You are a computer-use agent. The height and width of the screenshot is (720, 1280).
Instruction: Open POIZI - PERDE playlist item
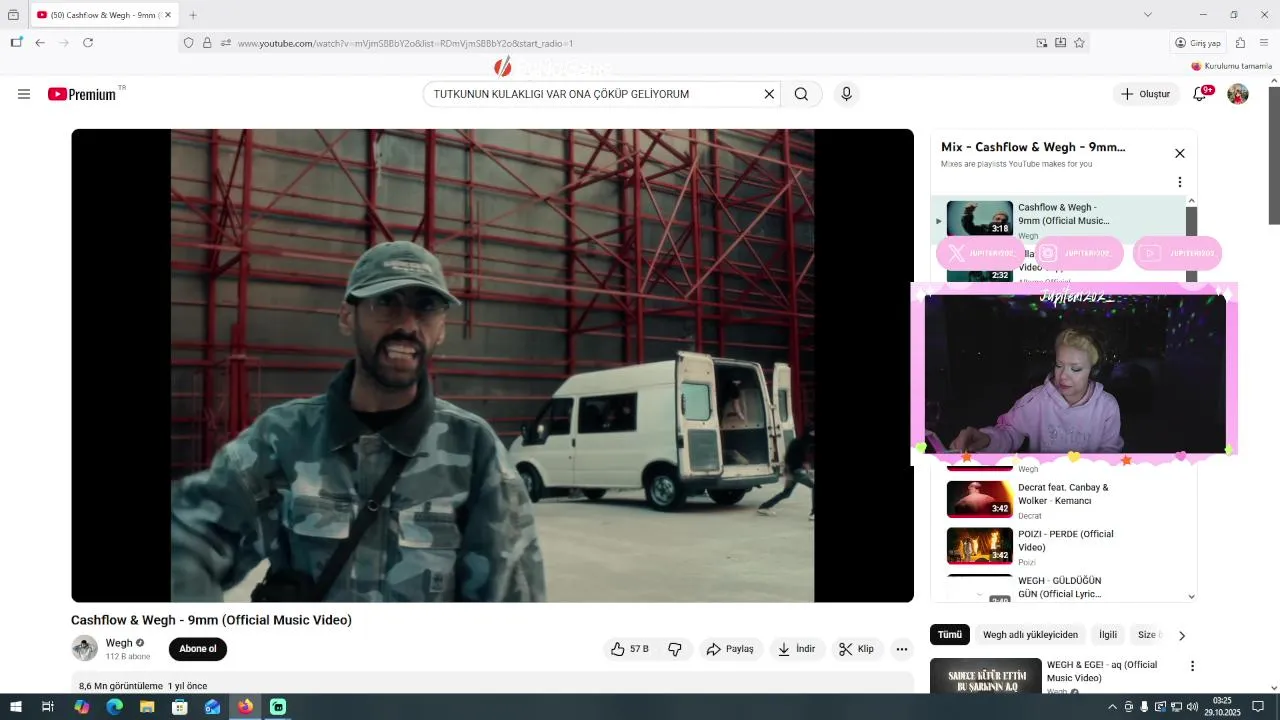point(1060,546)
